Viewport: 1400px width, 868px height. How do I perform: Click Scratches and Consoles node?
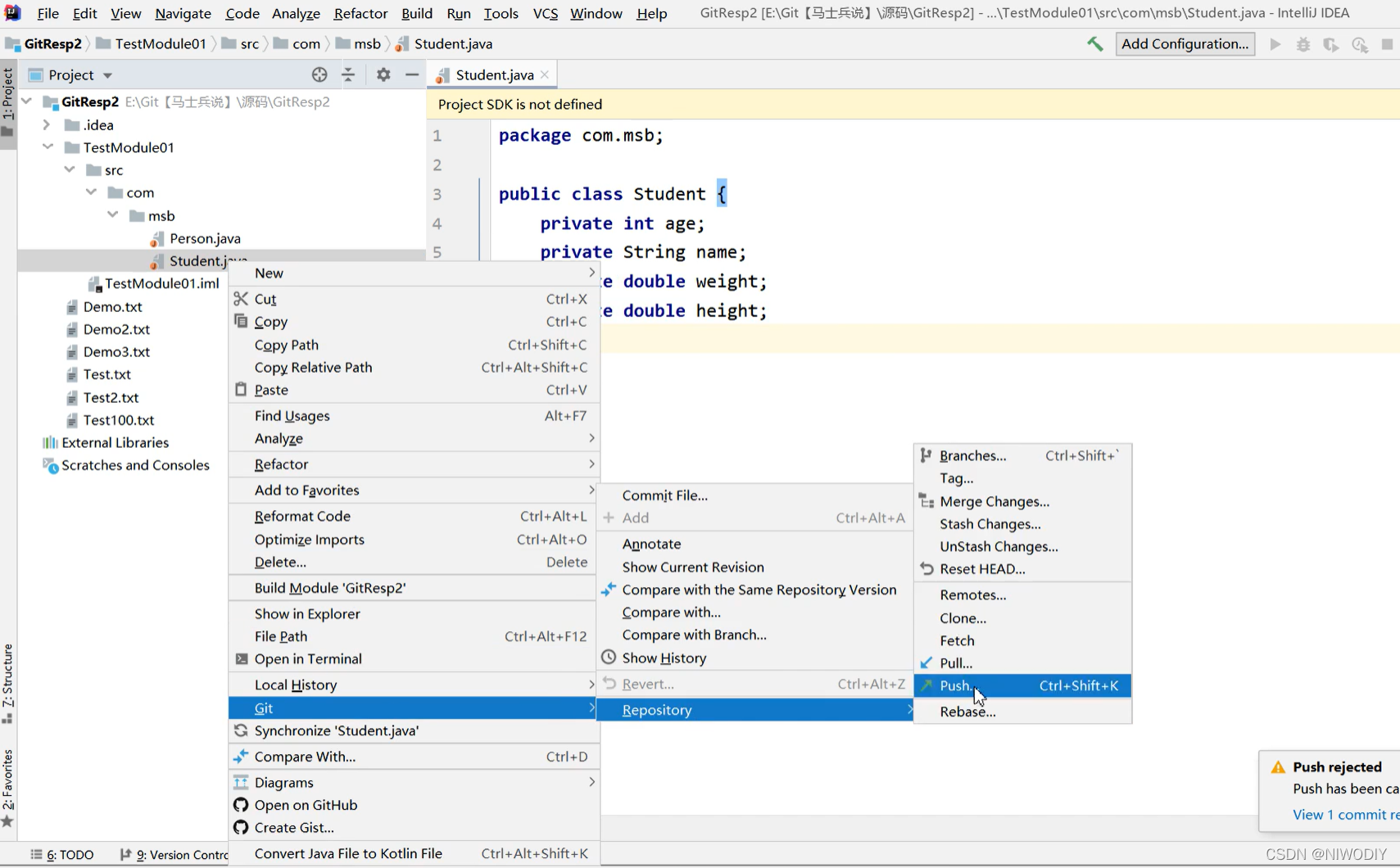tap(135, 465)
